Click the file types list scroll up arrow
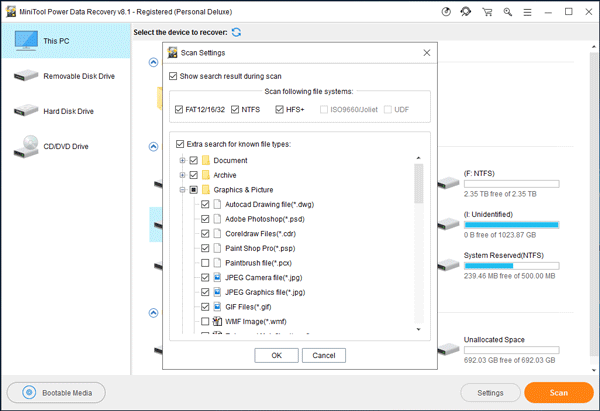600x411 pixels. pyautogui.click(x=419, y=158)
